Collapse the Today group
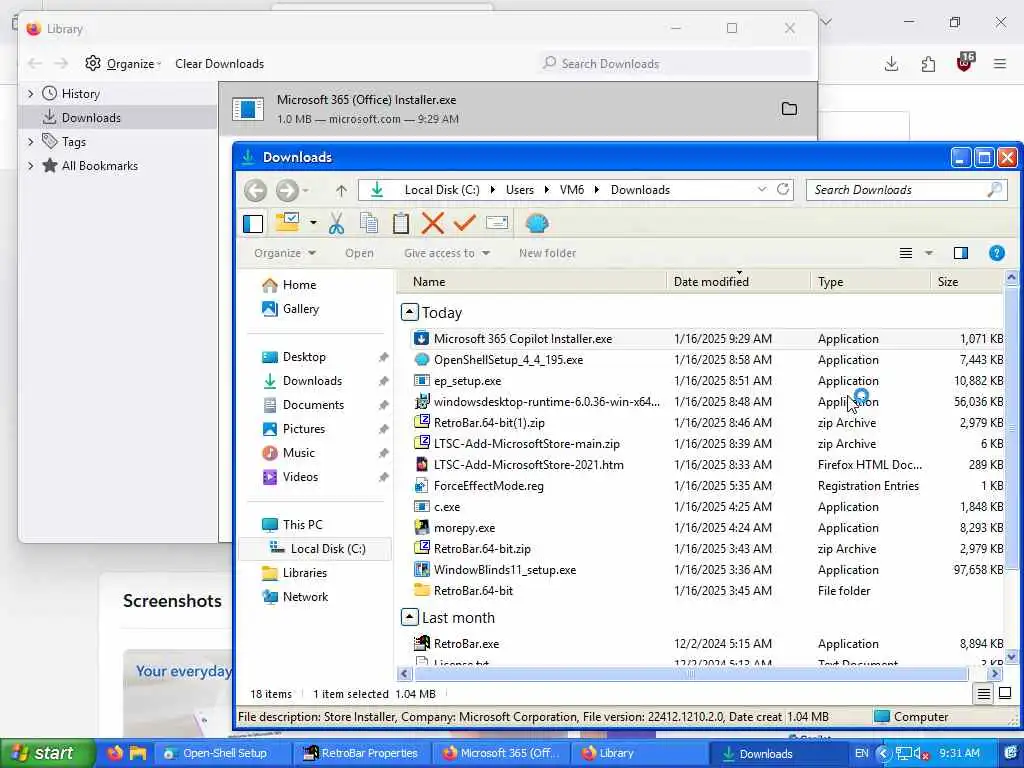Image resolution: width=1024 pixels, height=768 pixels. pos(409,312)
